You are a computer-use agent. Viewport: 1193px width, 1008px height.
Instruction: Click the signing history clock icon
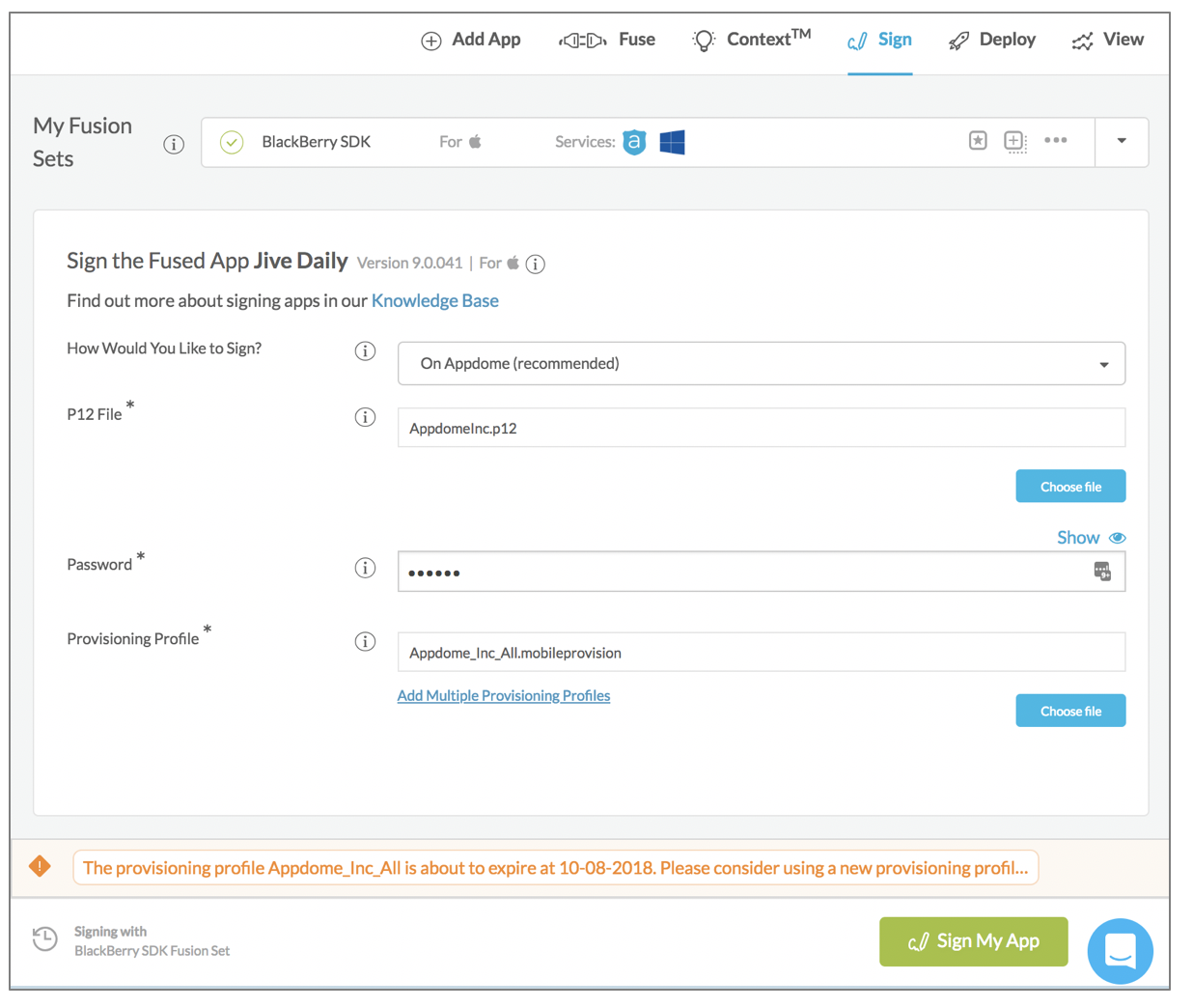44,938
